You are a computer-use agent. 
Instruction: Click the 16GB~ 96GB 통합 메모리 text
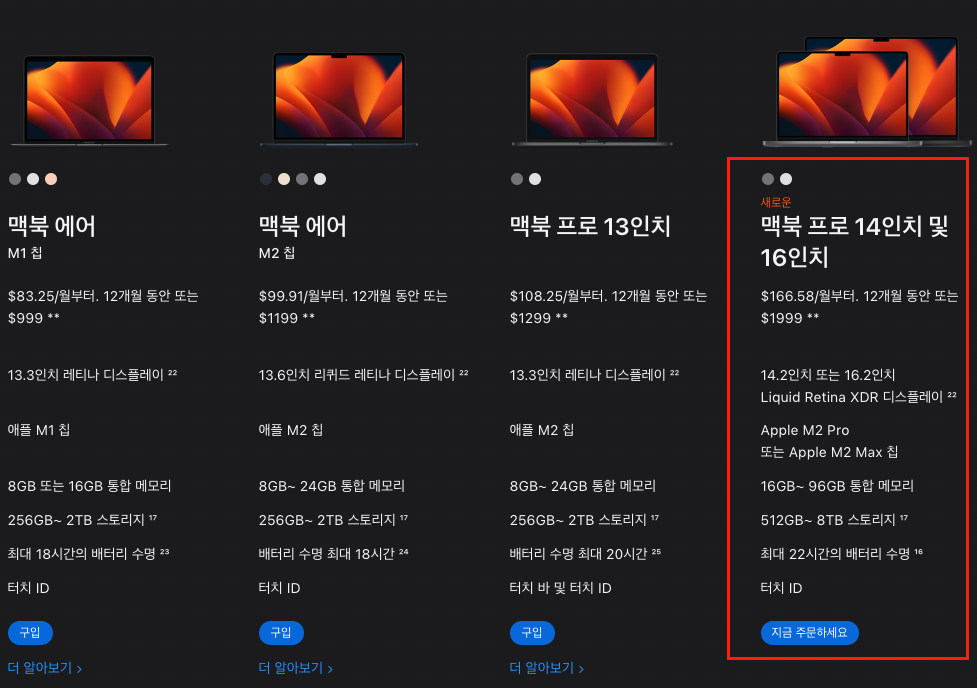[837, 486]
